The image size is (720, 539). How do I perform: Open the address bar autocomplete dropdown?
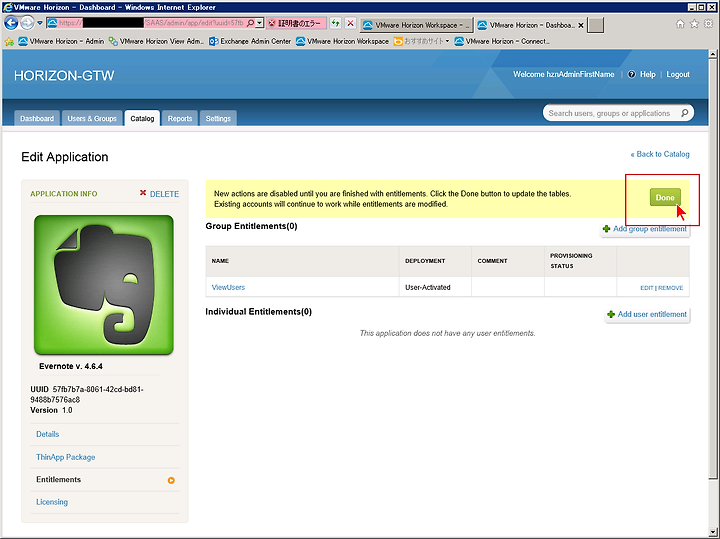coord(259,23)
